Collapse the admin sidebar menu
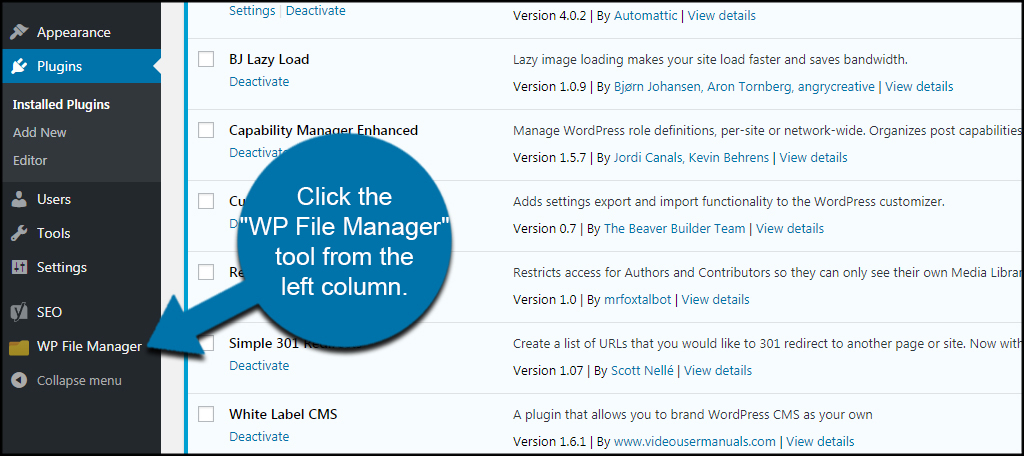1024x456 pixels. pos(78,380)
